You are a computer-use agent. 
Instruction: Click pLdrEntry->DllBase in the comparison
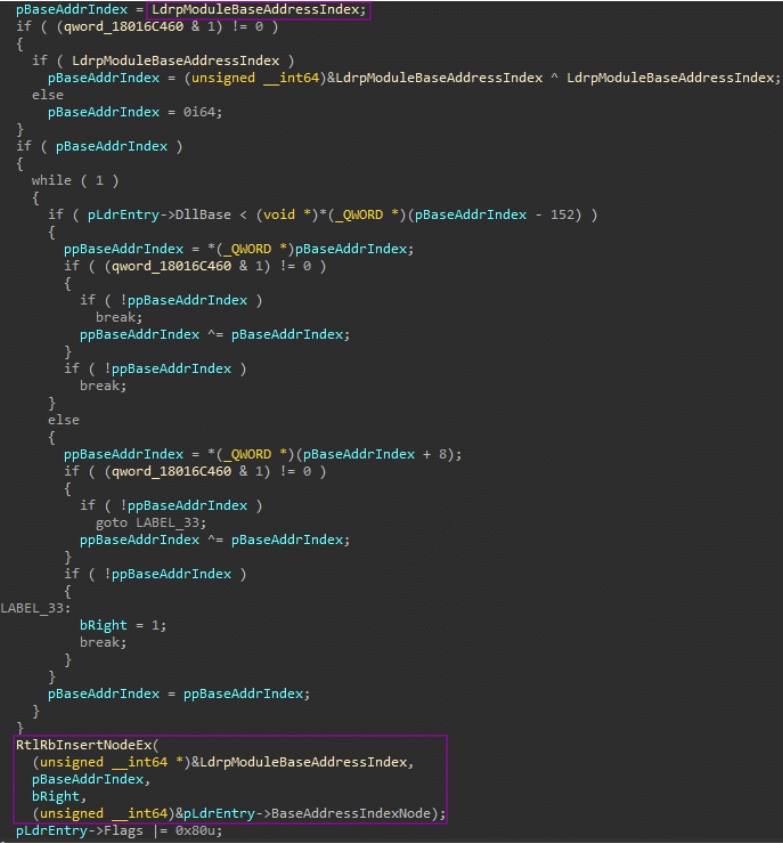pos(134,215)
